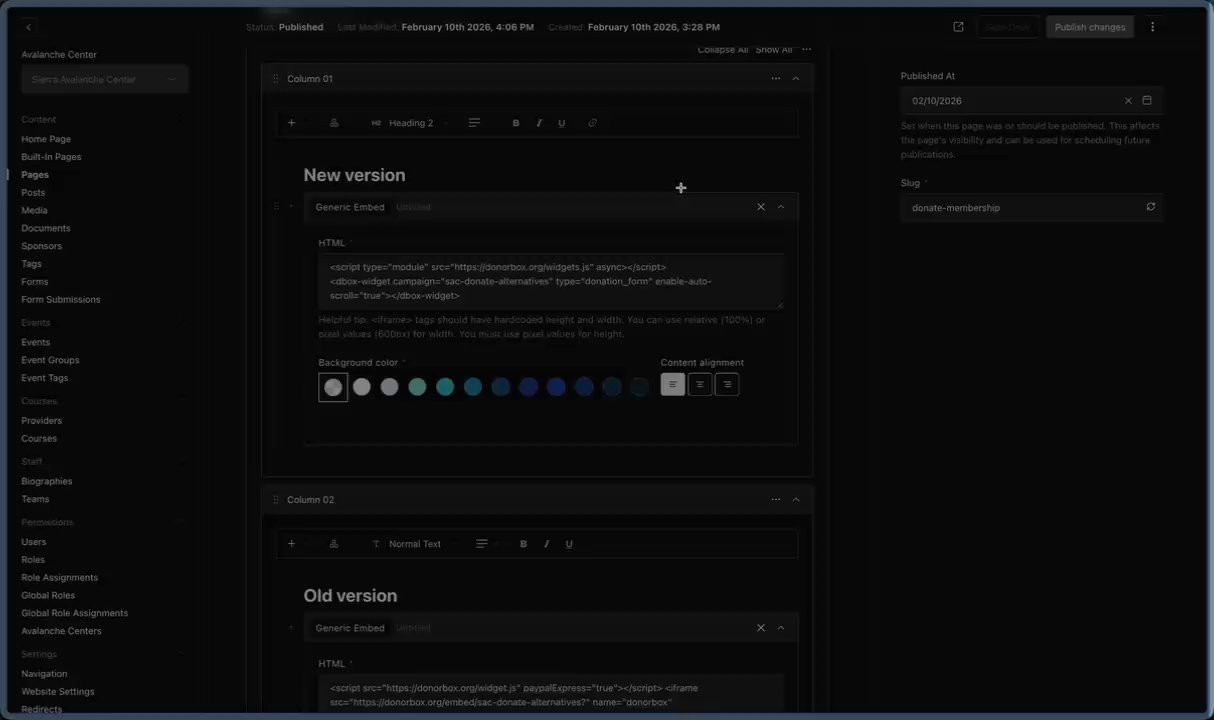Click the Old version heading text
Viewport: 1214px width, 720px height.
click(x=350, y=596)
